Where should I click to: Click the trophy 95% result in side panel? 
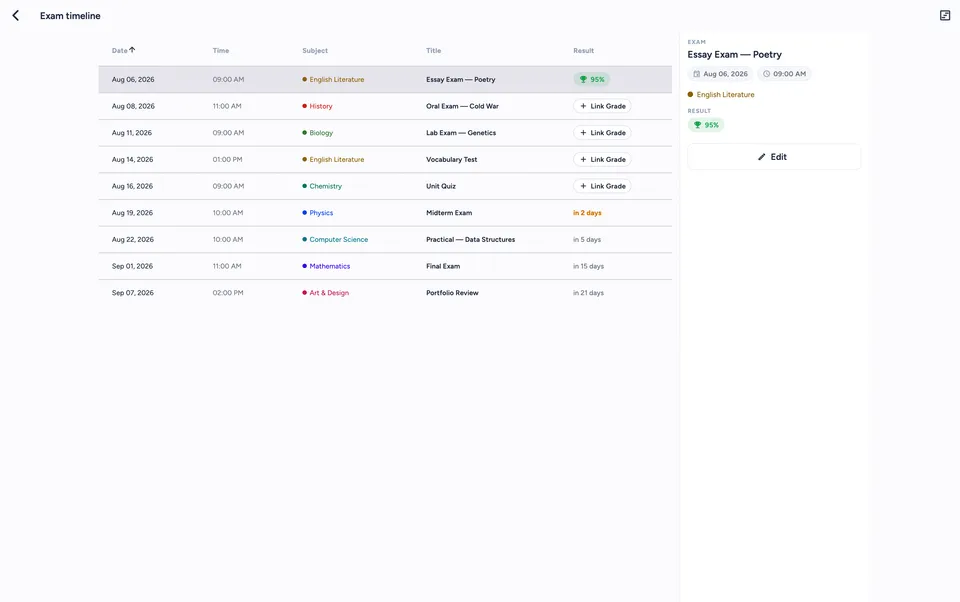(706, 125)
